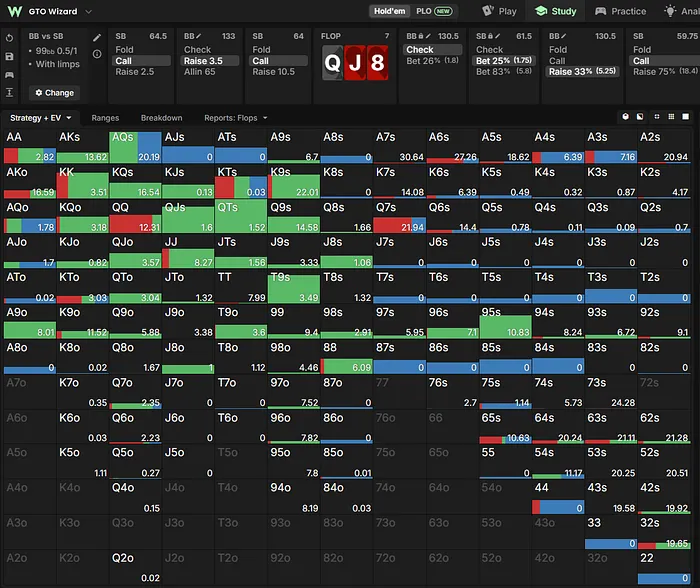Click the 32s hand cell
Viewport: 700px width, 588px height.
click(x=663, y=533)
